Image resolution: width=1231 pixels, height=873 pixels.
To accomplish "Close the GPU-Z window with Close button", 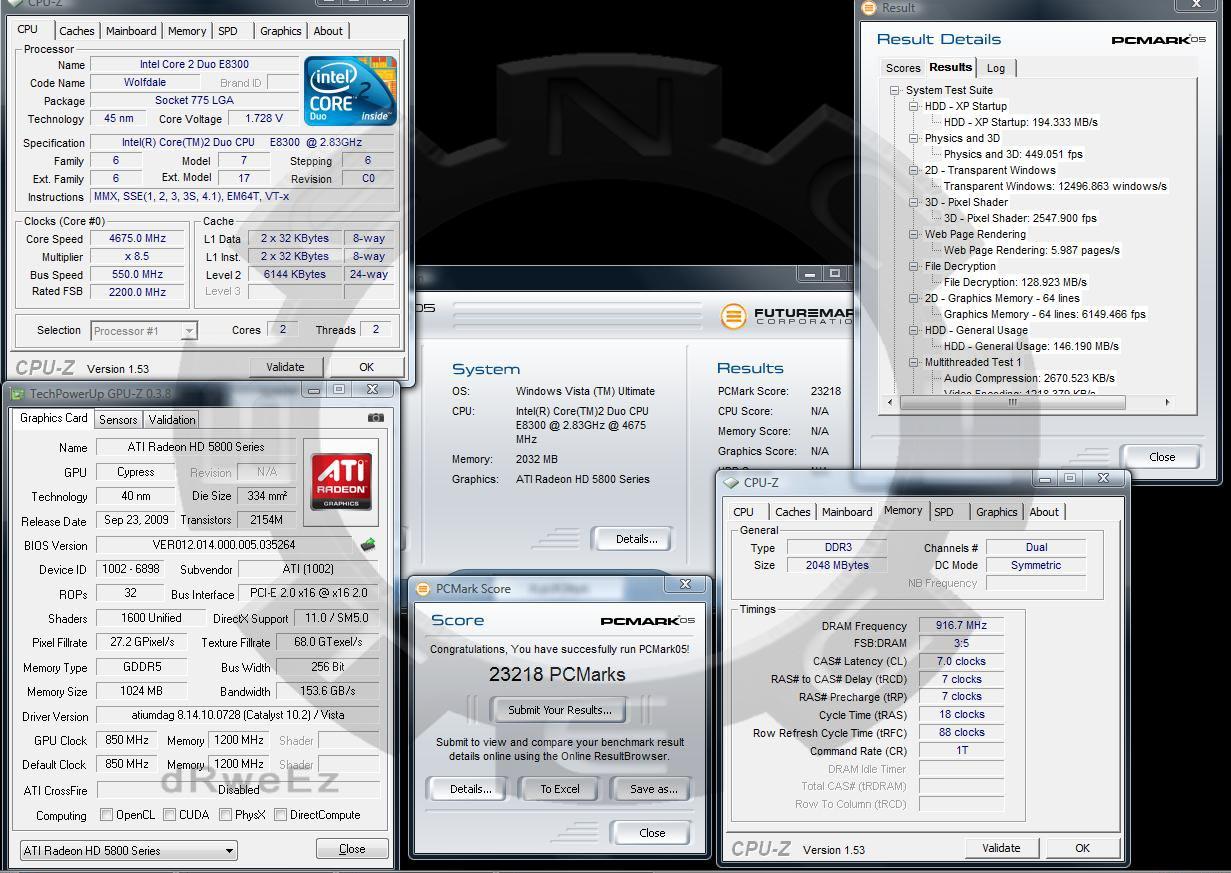I will point(352,849).
